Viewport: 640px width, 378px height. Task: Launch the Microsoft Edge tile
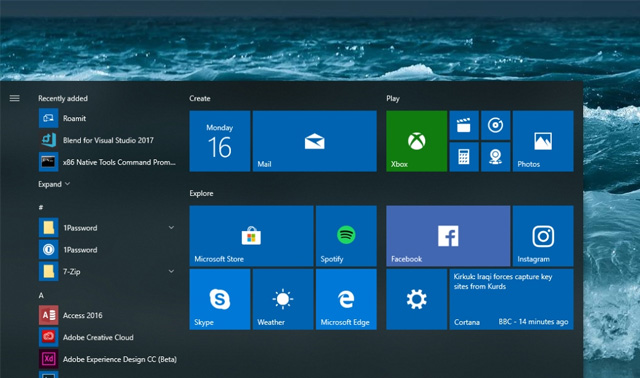[346, 299]
